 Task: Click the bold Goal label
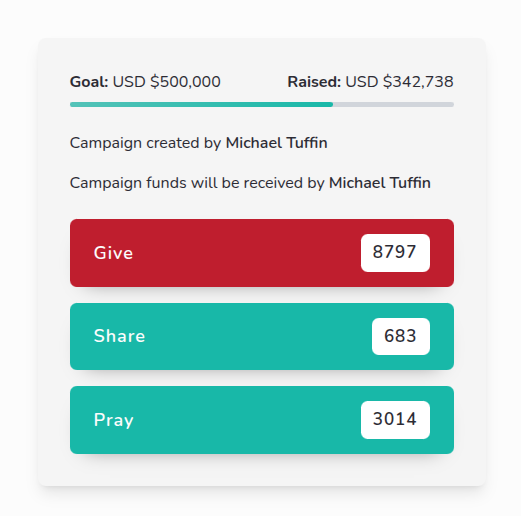pos(89,82)
